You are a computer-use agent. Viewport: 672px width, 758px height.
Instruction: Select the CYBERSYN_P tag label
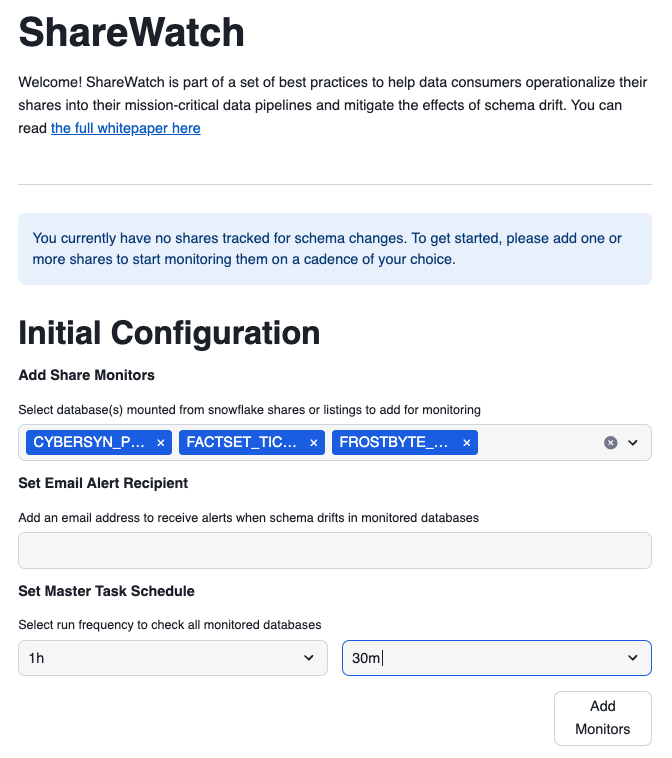tap(89, 442)
